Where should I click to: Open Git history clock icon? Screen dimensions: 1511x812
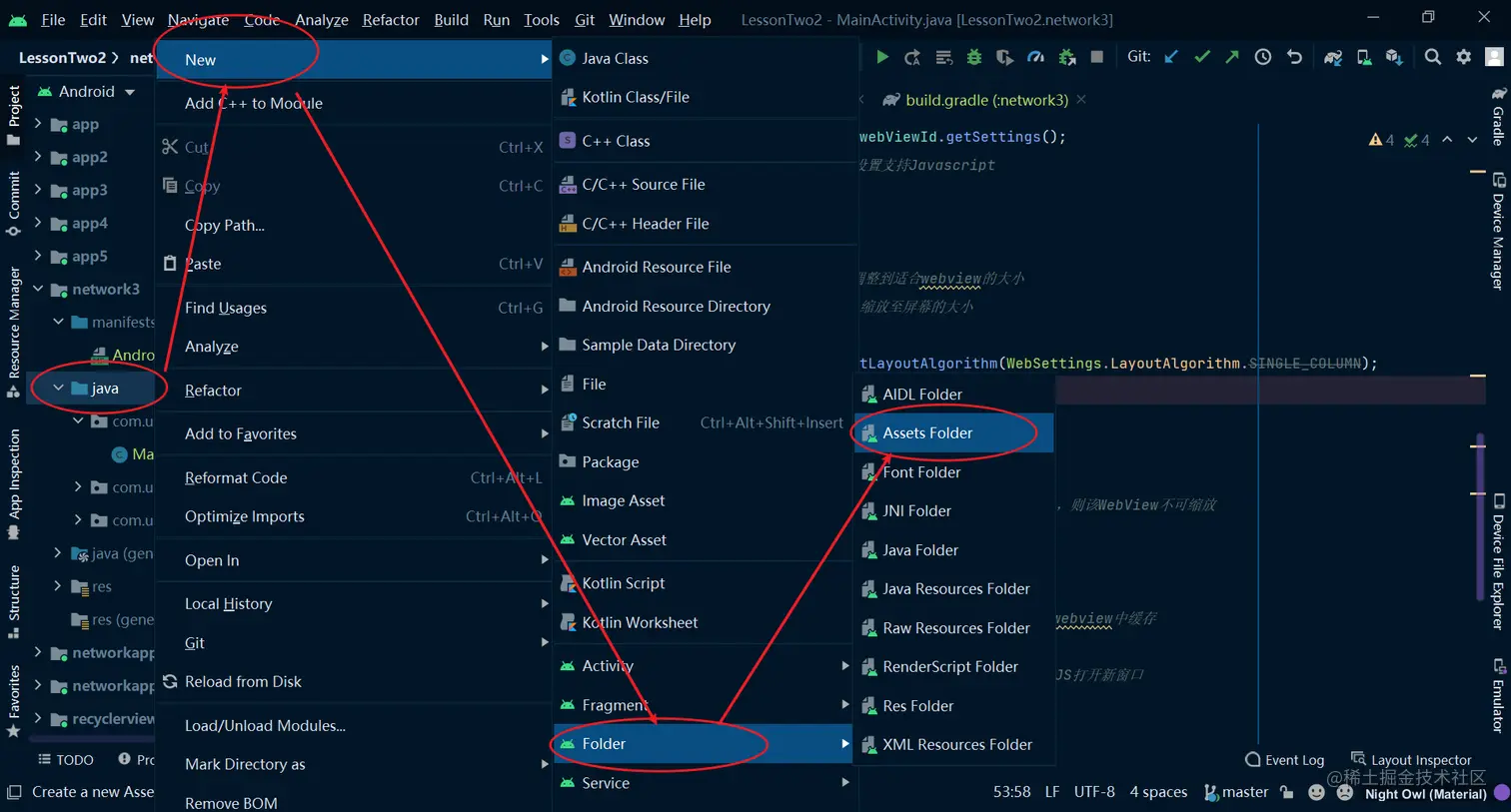click(1263, 57)
